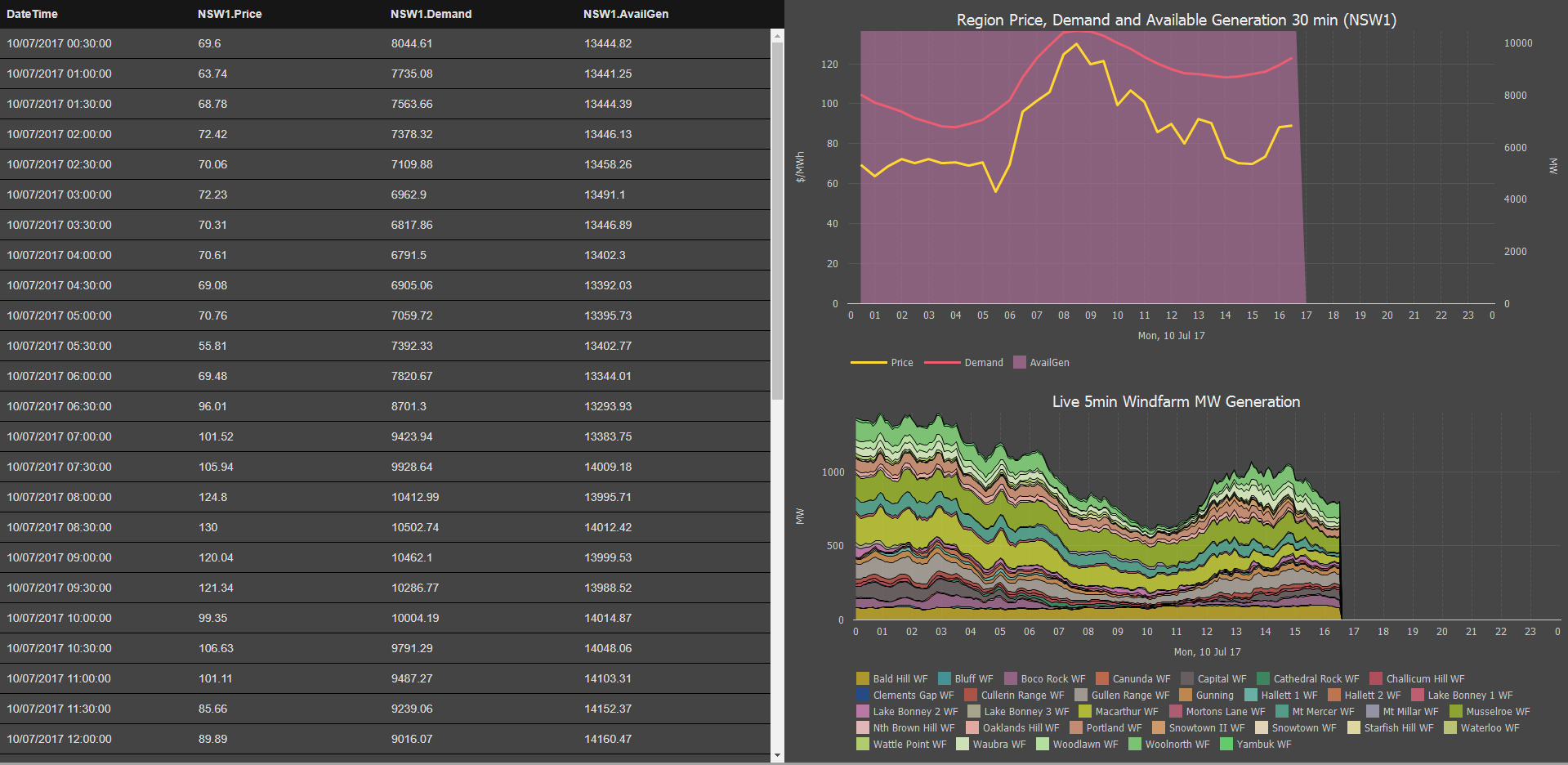Viewport: 1568px width, 765px height.
Task: Click the Mt Mercer WF legend item
Action: (x=1315, y=712)
